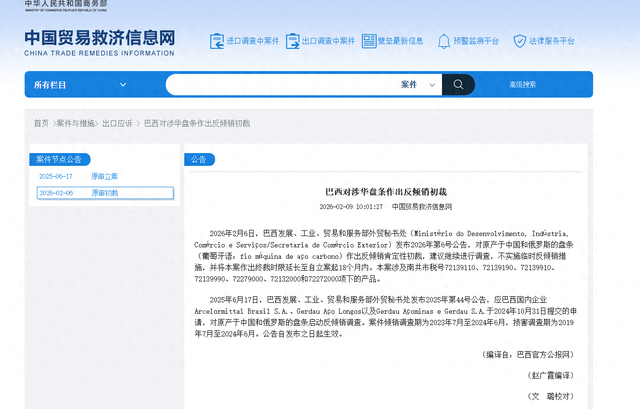Viewport: 640px width, 409px height.
Task: Open the 案件 search type dropdown
Action: (x=418, y=84)
